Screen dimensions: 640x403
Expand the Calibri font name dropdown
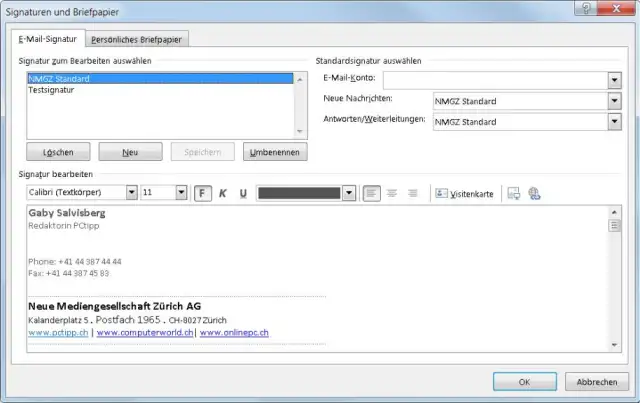point(131,192)
